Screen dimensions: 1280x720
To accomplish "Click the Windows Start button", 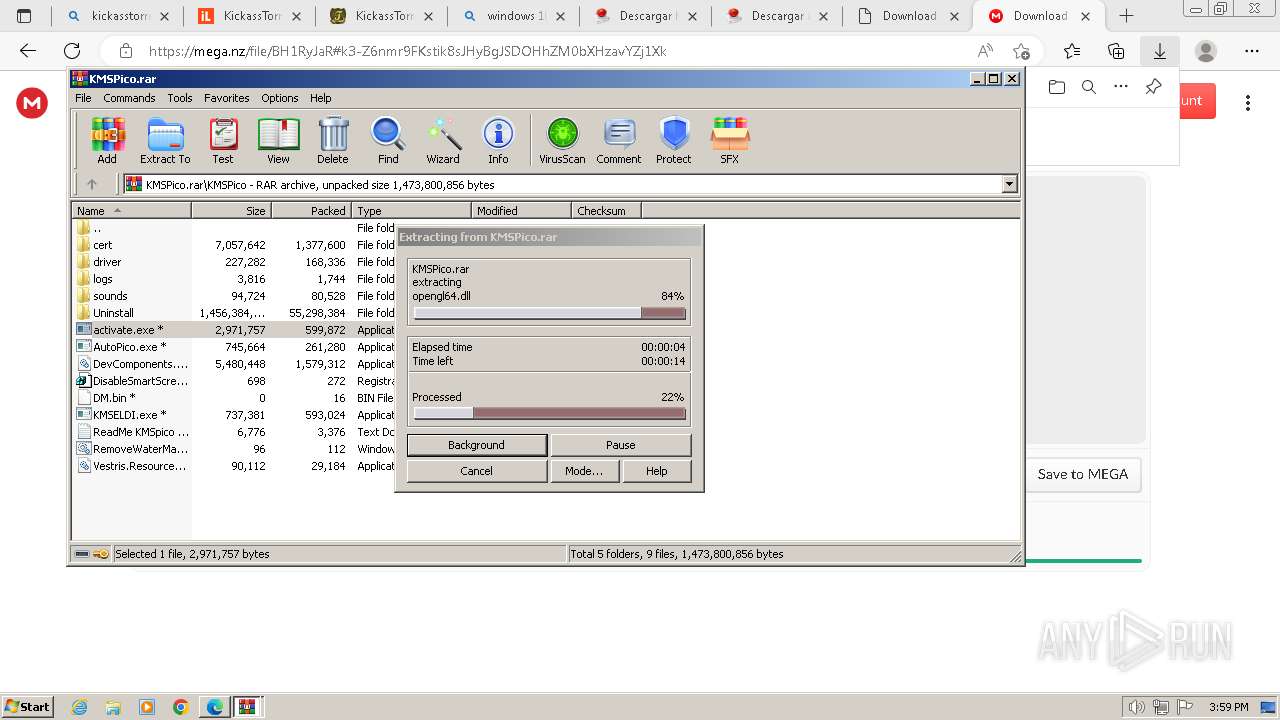I will [x=28, y=707].
